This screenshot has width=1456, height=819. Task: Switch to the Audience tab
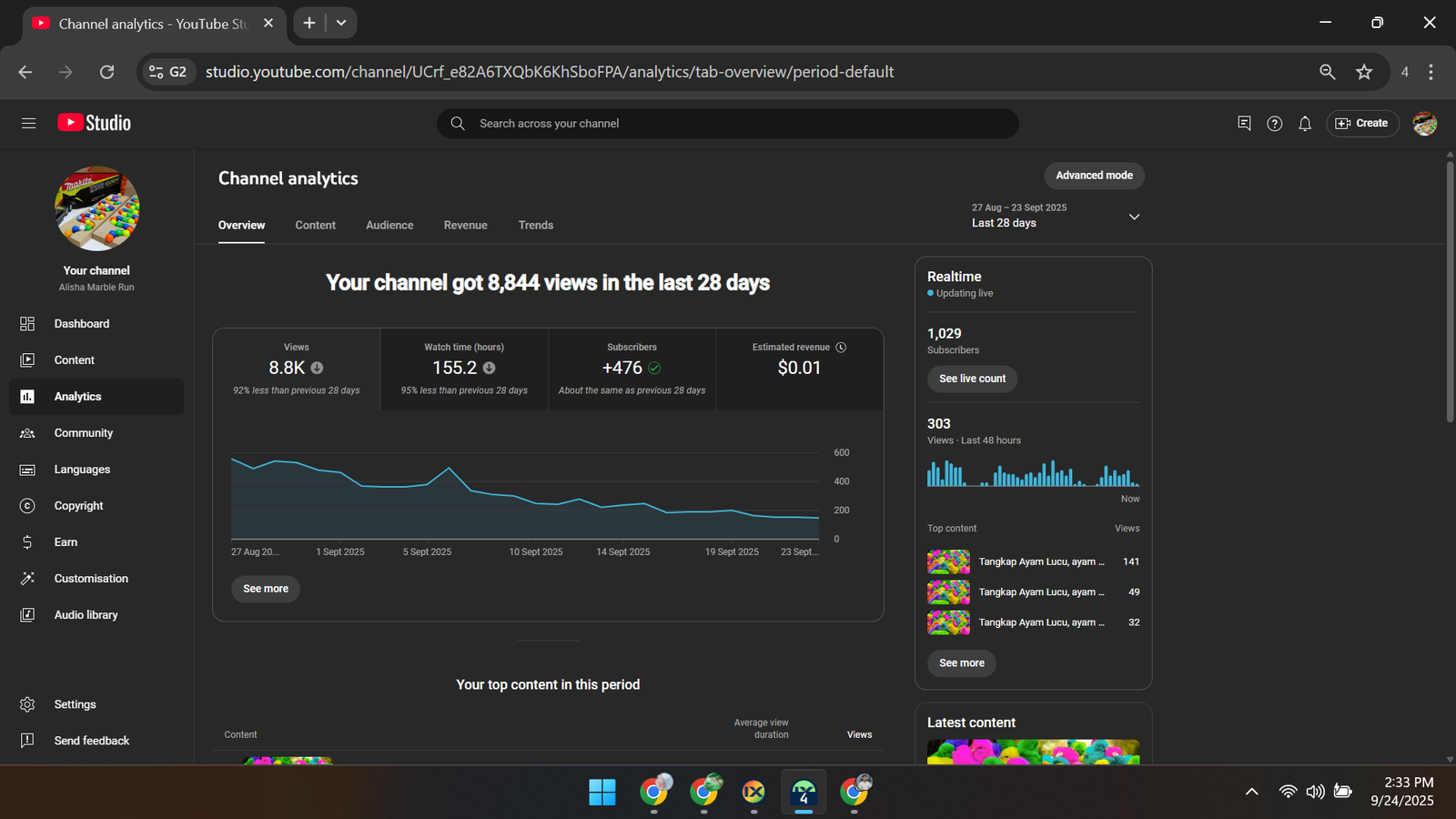(x=389, y=226)
